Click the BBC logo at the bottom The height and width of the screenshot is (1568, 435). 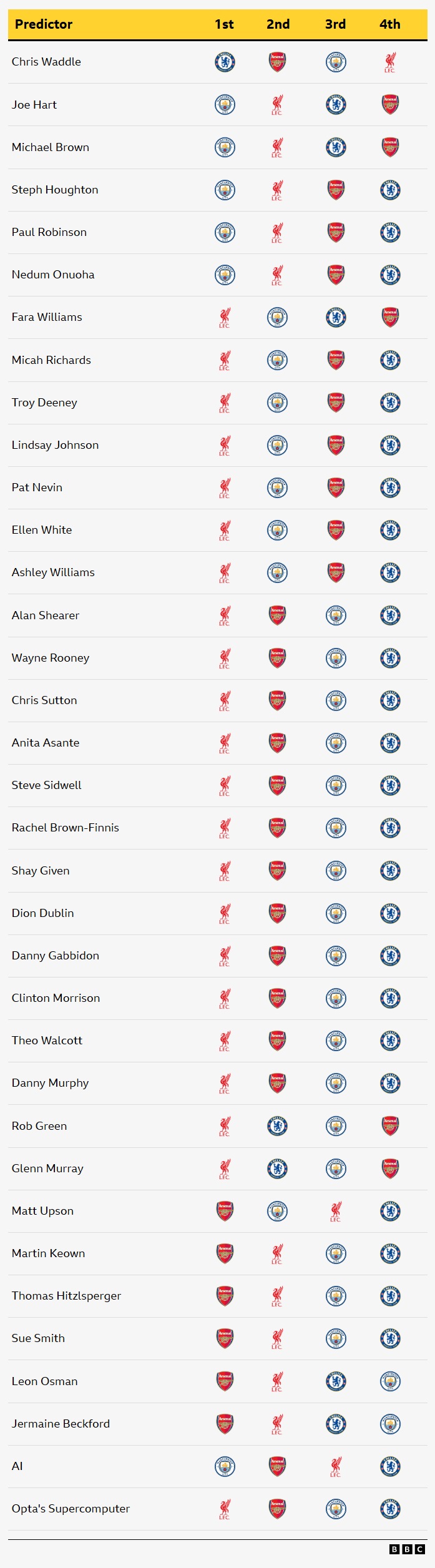[407, 1549]
